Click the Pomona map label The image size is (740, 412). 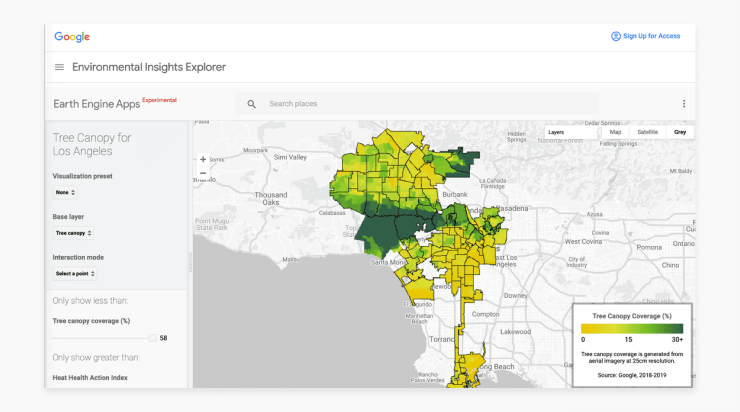click(649, 247)
